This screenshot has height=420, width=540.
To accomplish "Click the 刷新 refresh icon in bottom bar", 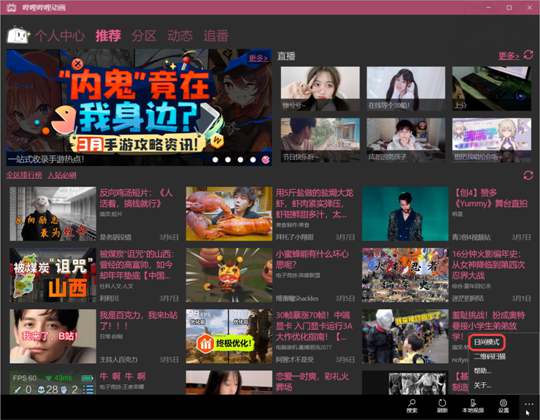I will coord(442,406).
